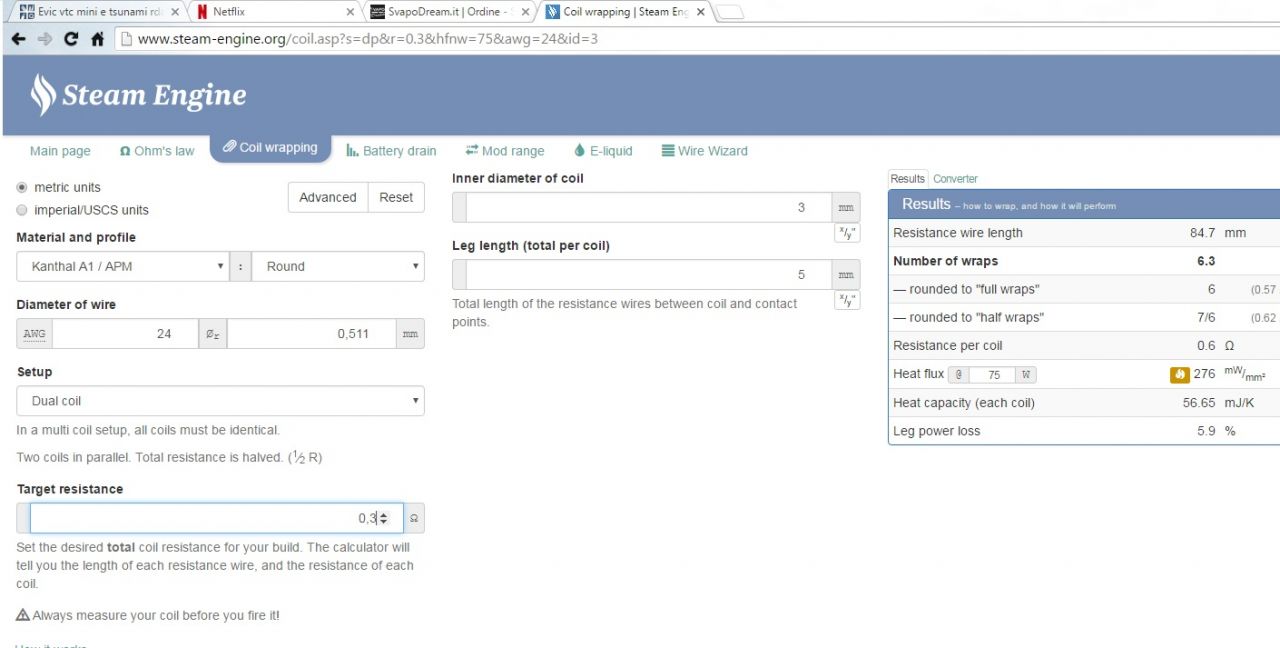Screen dimensions: 1280x648
Task: Reload the page with refresh icon
Action: pyautogui.click(x=71, y=39)
